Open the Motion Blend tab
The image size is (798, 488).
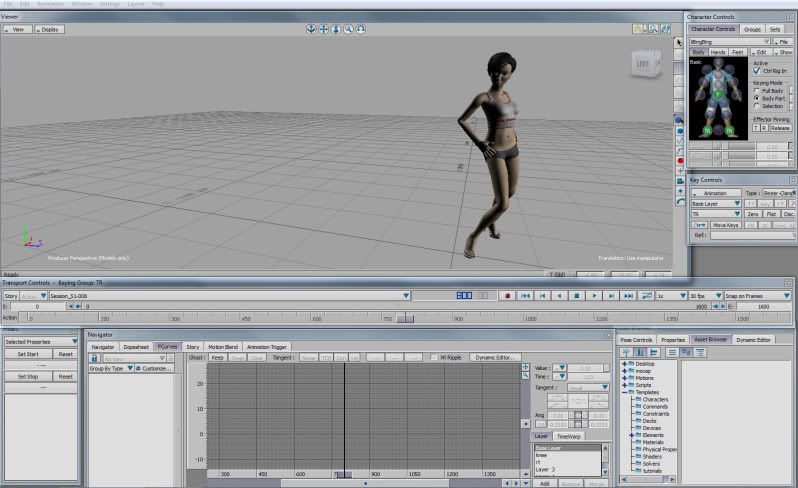click(x=223, y=347)
